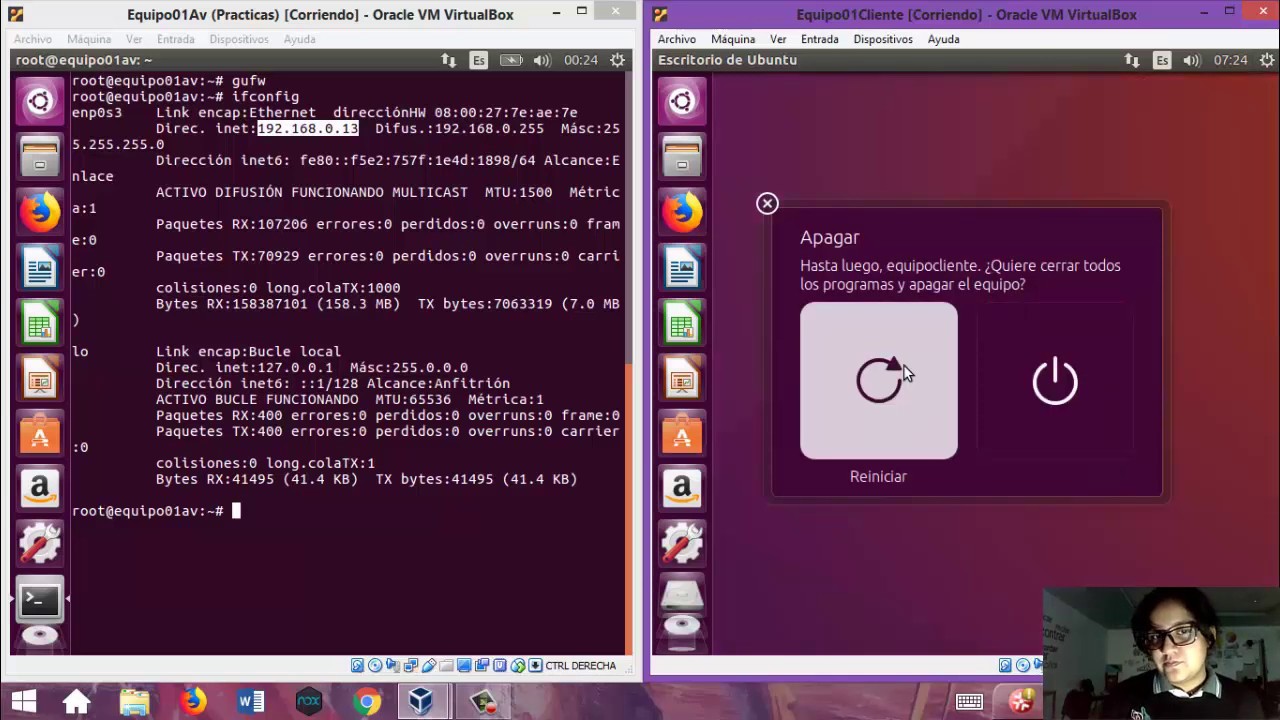The image size is (1280, 720).
Task: Click audio indicator in Equipo01Av status bar
Action: [x=393, y=666]
